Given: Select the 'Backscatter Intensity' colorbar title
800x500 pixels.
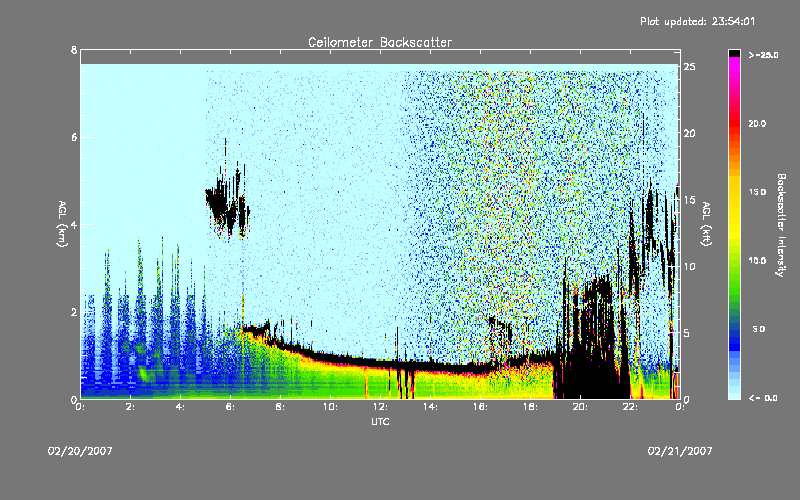Looking at the screenshot, I should point(781,224).
